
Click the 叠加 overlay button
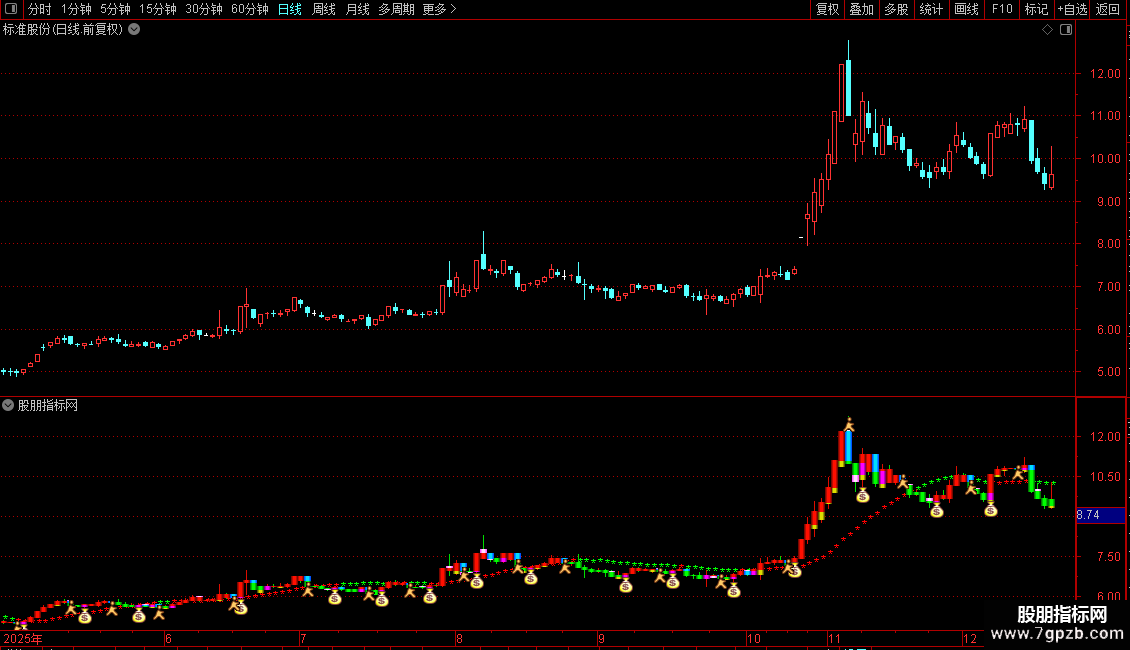[861, 9]
